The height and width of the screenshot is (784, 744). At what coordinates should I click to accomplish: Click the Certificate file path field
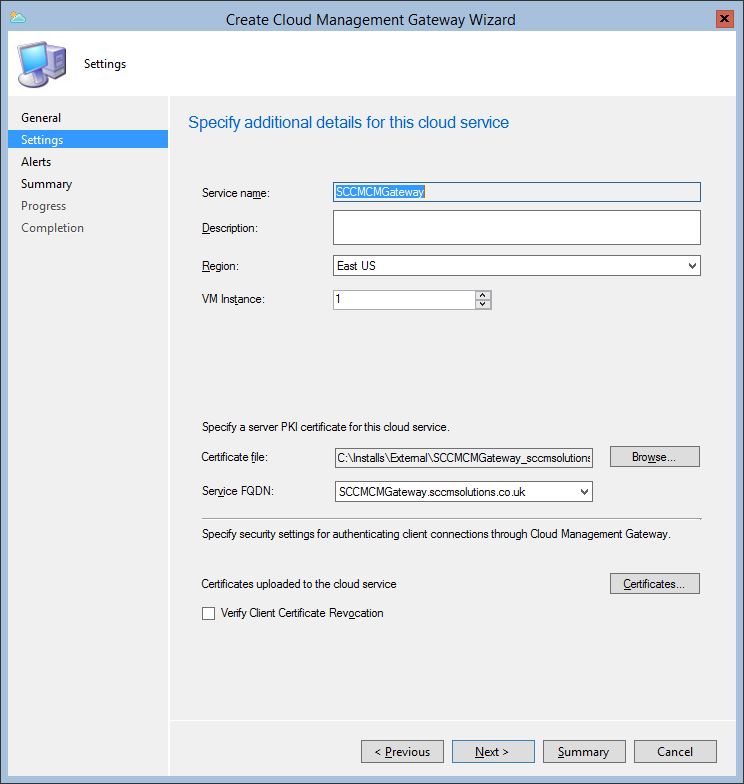click(464, 458)
